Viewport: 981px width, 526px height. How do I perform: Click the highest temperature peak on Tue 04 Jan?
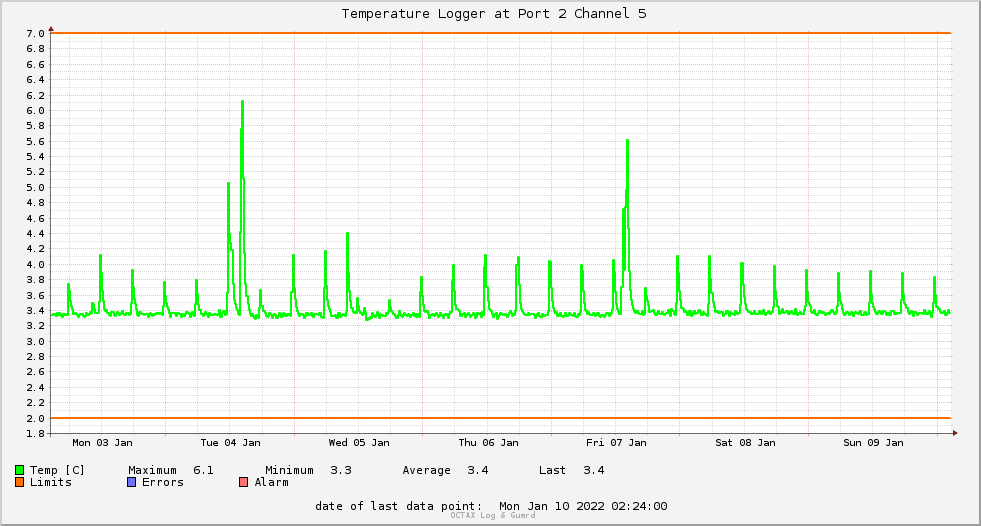[x=242, y=103]
